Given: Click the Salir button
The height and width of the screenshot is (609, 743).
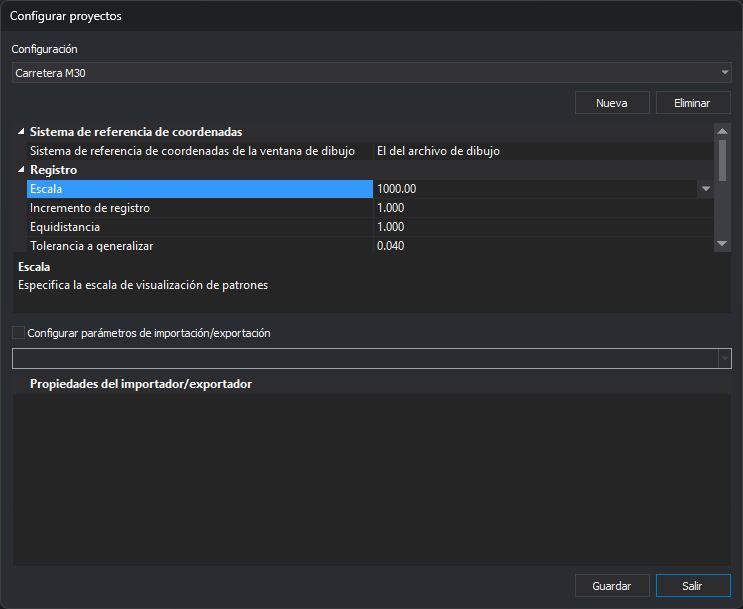Looking at the screenshot, I should tap(693, 586).
